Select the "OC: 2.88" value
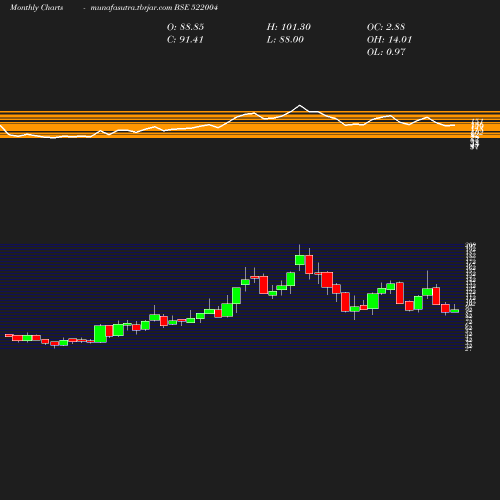This screenshot has width=500, height=500. (x=386, y=27)
